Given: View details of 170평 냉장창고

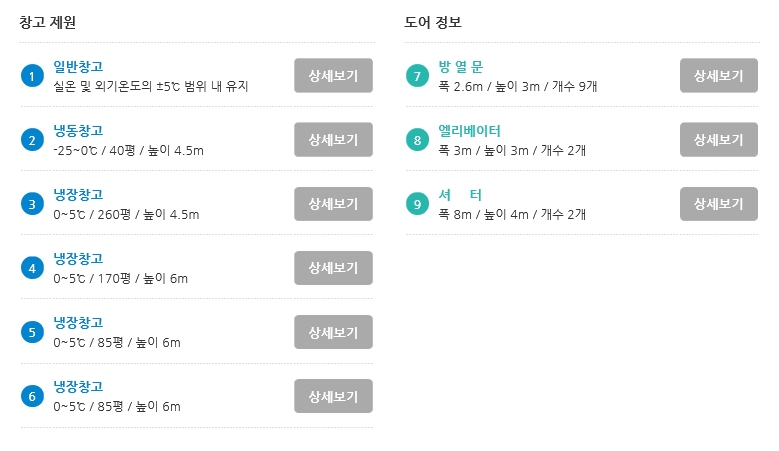Looking at the screenshot, I should (x=333, y=268).
